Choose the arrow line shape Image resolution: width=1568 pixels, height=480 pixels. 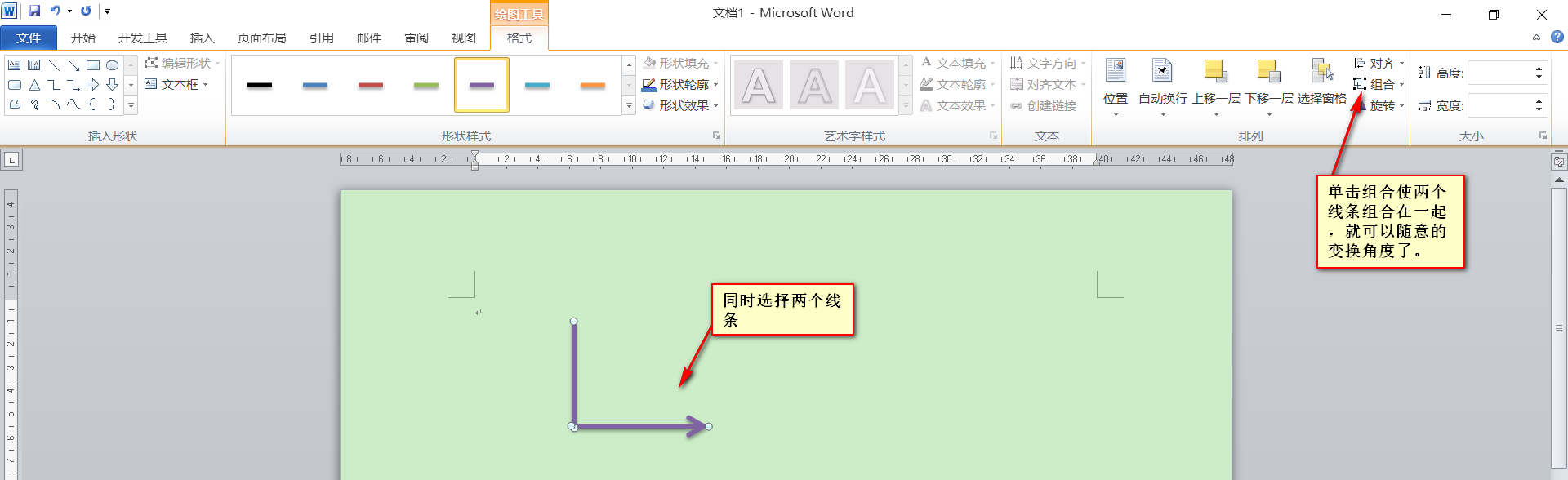click(73, 64)
